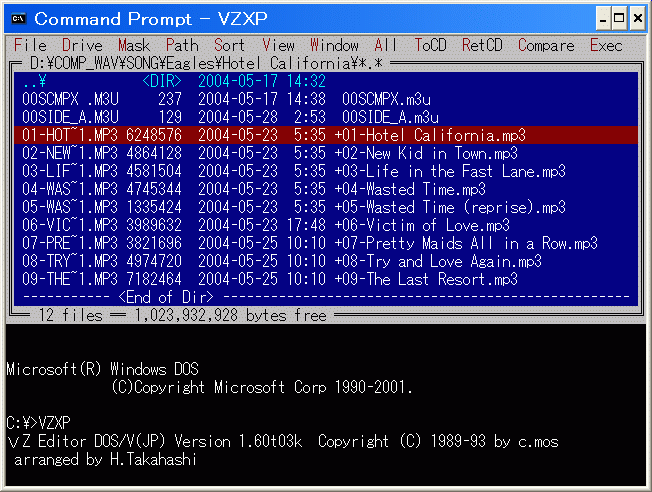Image resolution: width=652 pixels, height=492 pixels.
Task: Open the Exec menu
Action: 606,45
